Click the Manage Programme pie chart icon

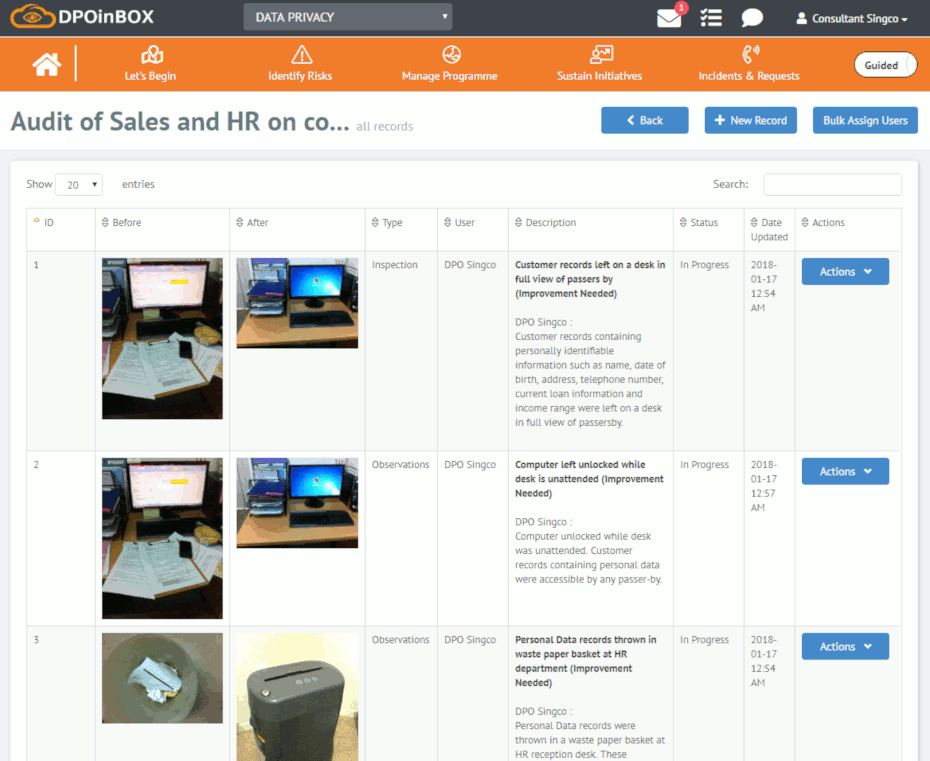point(450,55)
